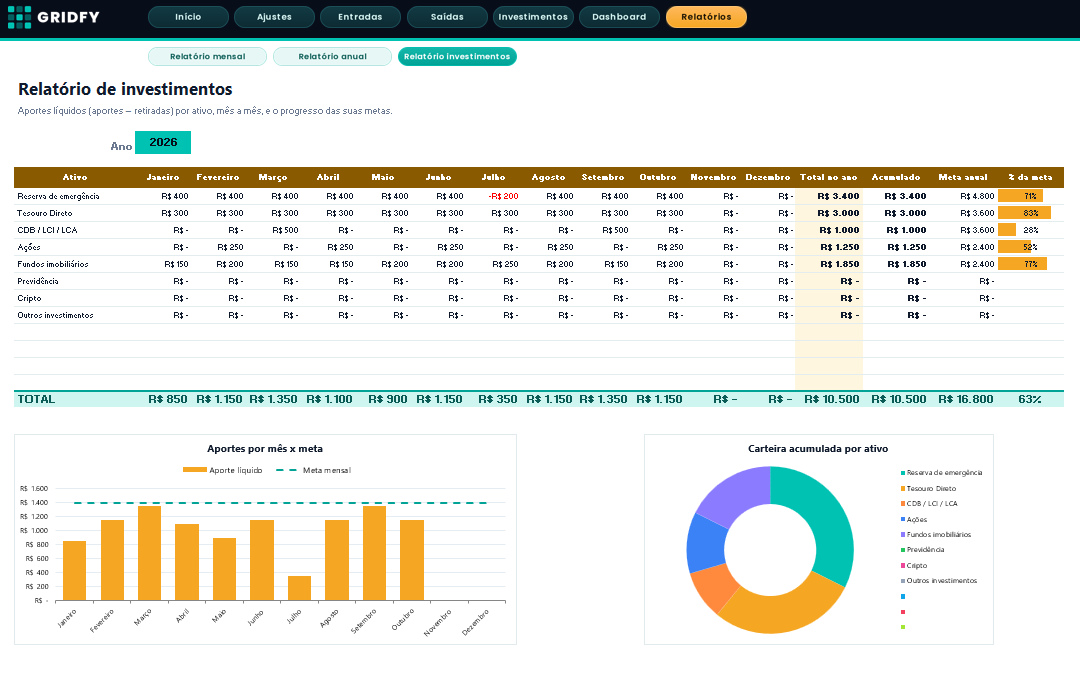The image size is (1080, 674).
Task: Select the Previdência row label
Action: click(x=38, y=281)
